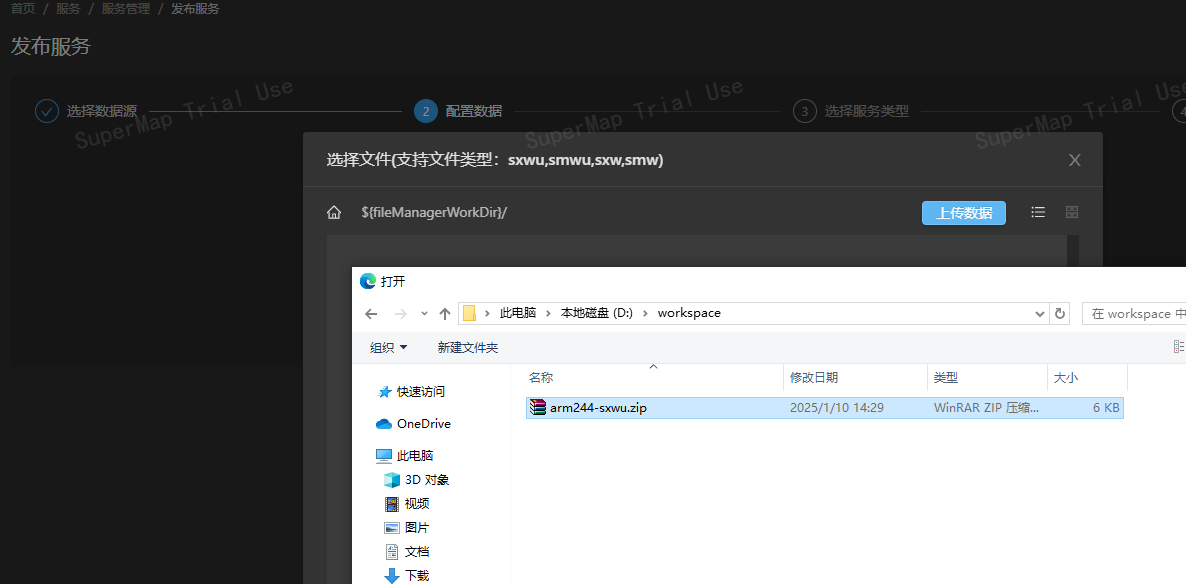The width and height of the screenshot is (1186, 584).
Task: Close the select file dialog
Action: [x=1075, y=160]
